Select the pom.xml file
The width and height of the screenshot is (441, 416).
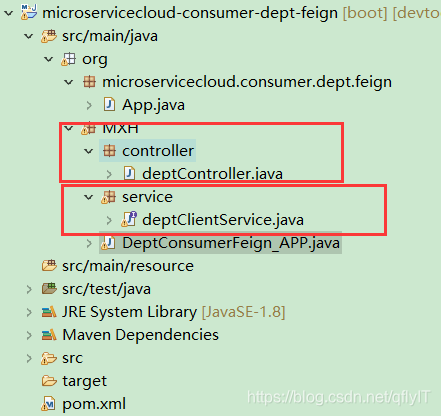pos(94,404)
